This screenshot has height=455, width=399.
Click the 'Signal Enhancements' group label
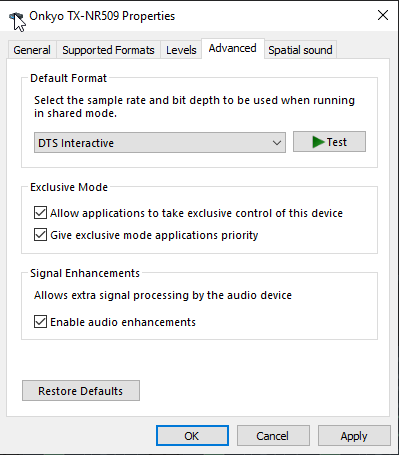[x=85, y=273]
